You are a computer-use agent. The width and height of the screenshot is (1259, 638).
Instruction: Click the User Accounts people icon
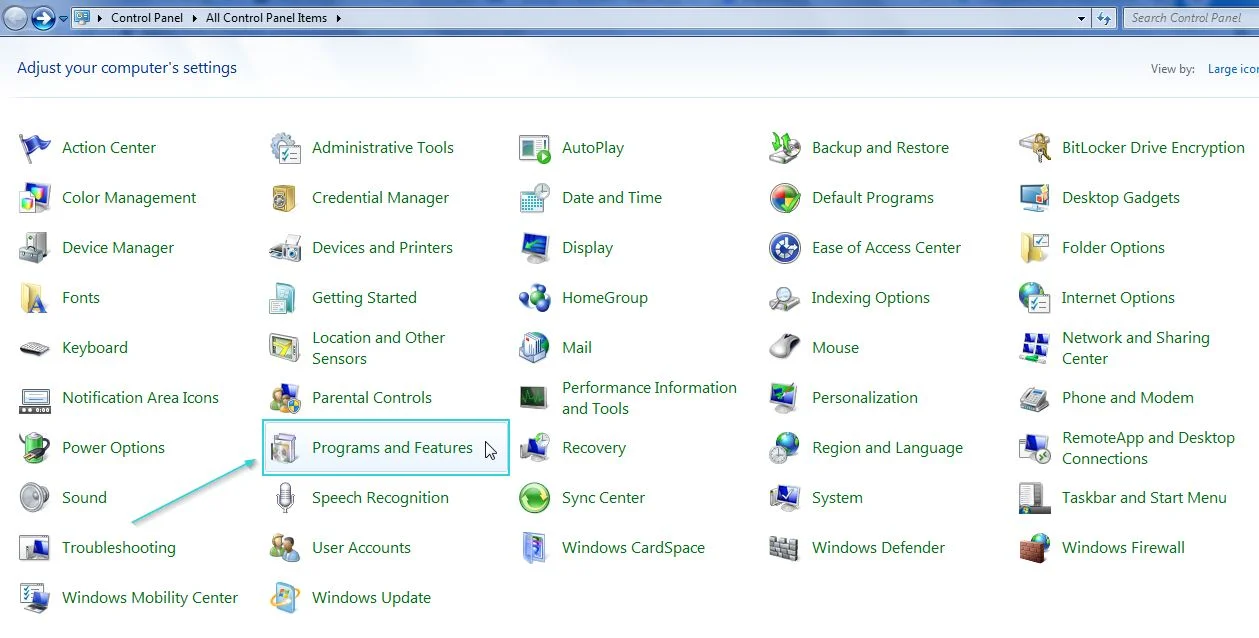(x=285, y=548)
